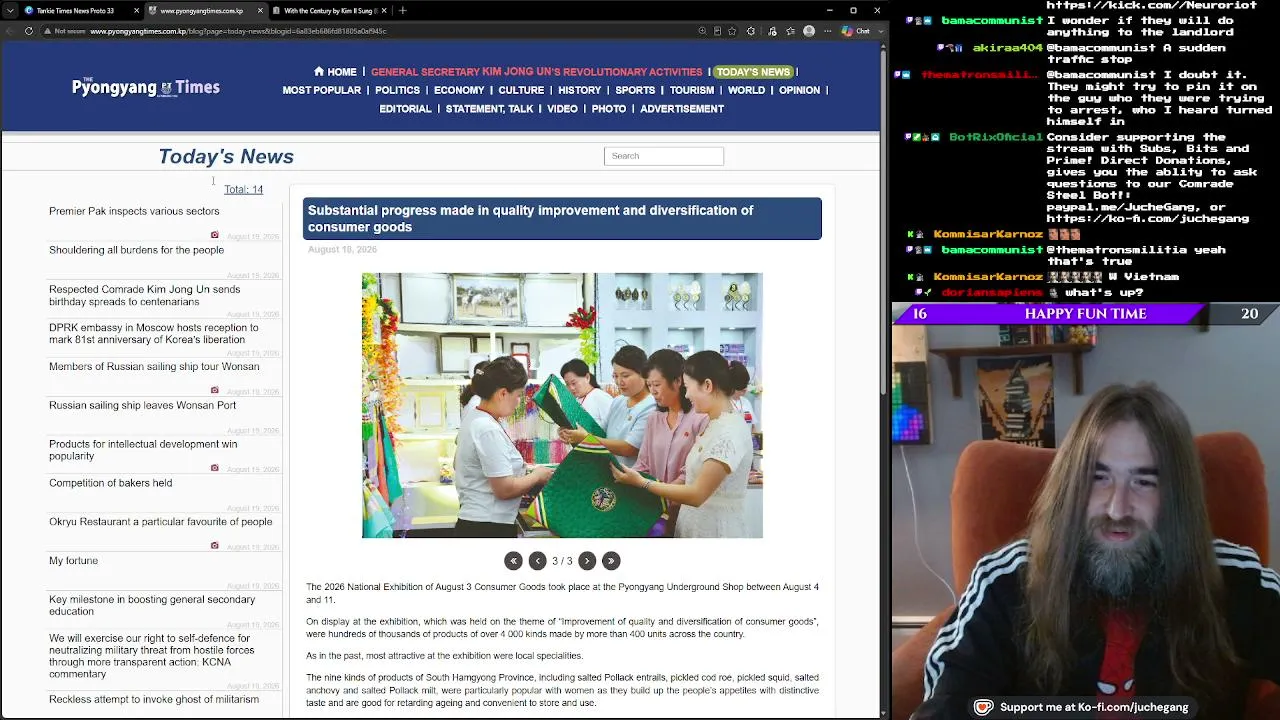Add this page to favorites with the star
The height and width of the screenshot is (720, 1280).
tap(733, 31)
